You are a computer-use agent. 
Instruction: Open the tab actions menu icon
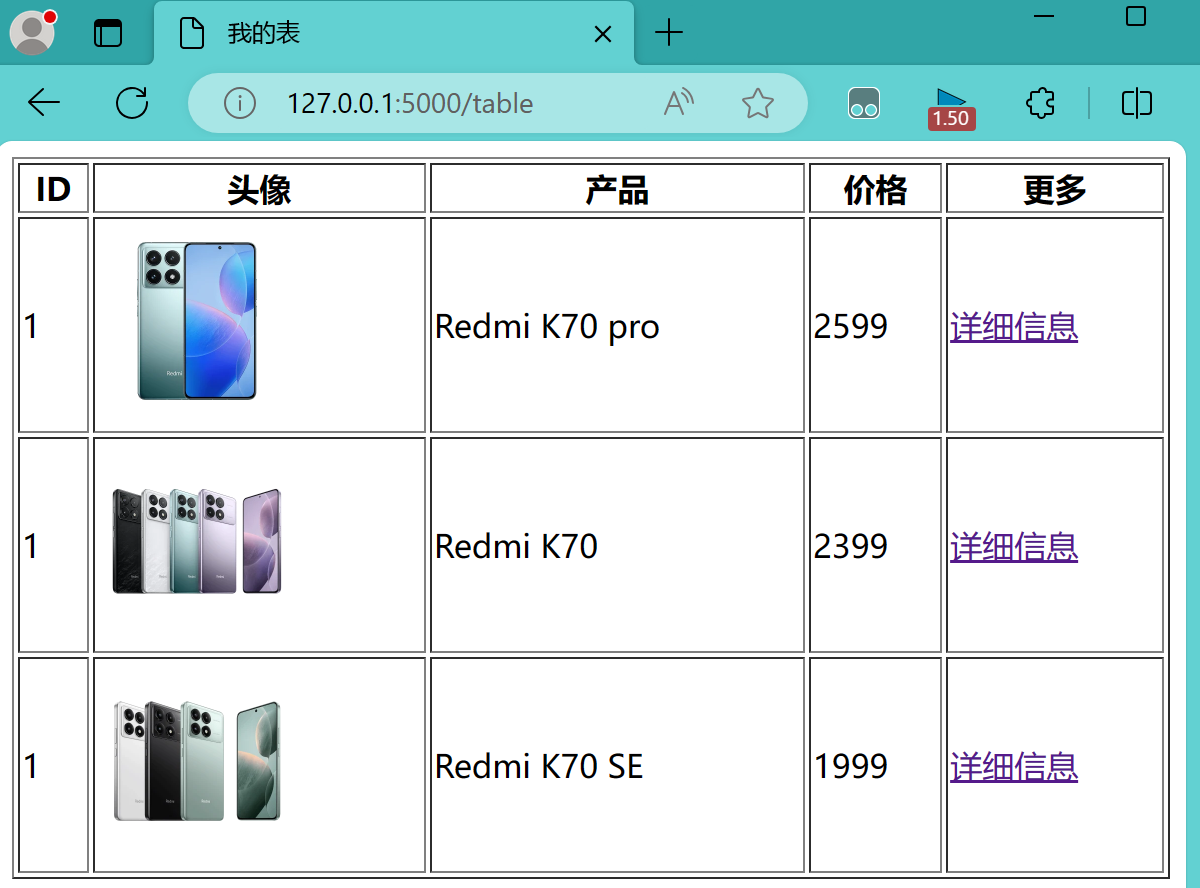coord(107,34)
